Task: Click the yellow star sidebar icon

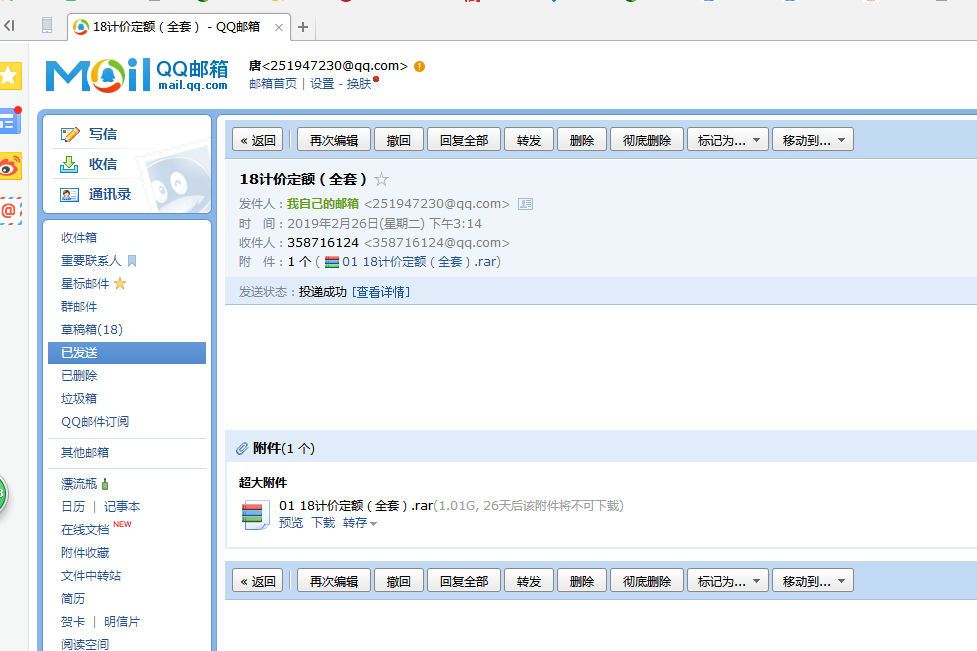Action: (9, 76)
